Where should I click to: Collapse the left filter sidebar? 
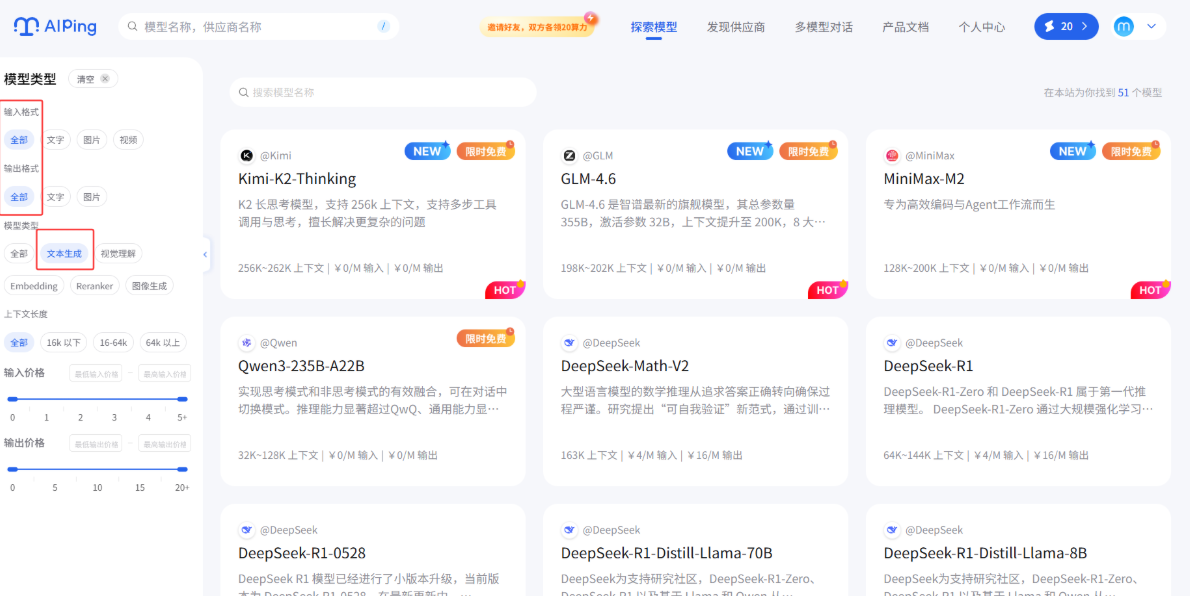pyautogui.click(x=205, y=254)
